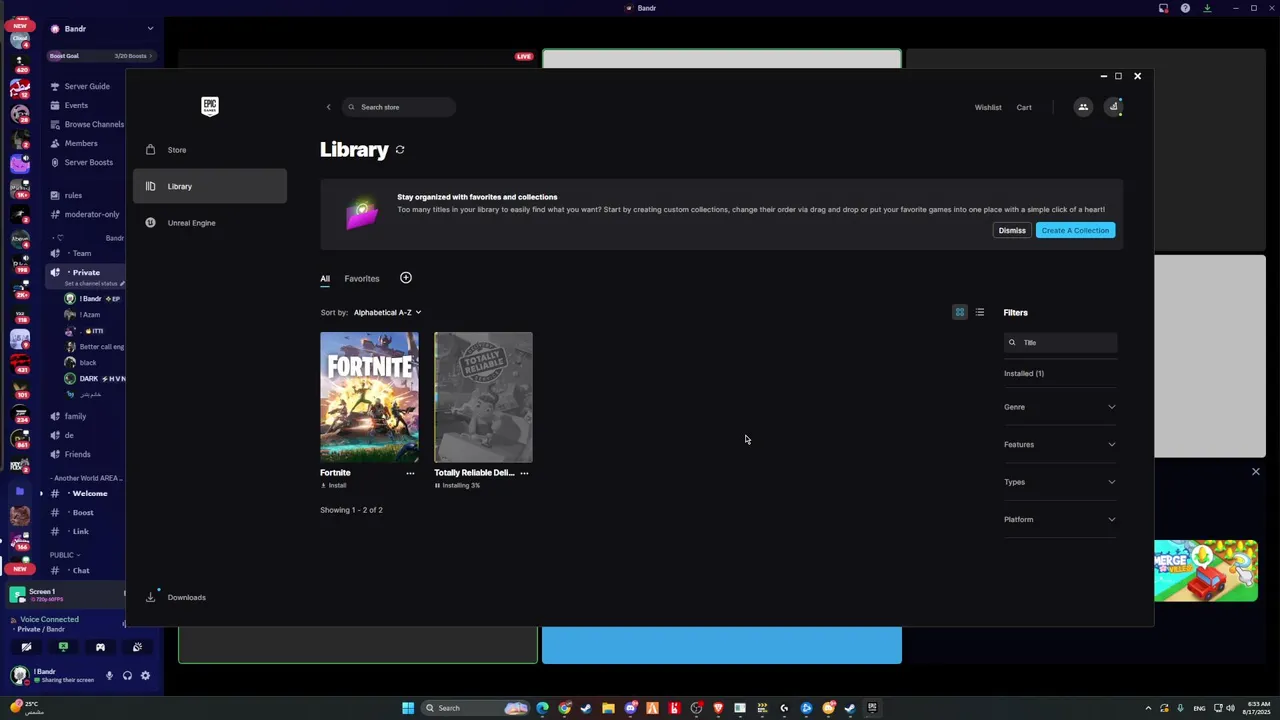Collapse the PUBLIC category in Discord
The width and height of the screenshot is (1280, 720).
[65, 555]
